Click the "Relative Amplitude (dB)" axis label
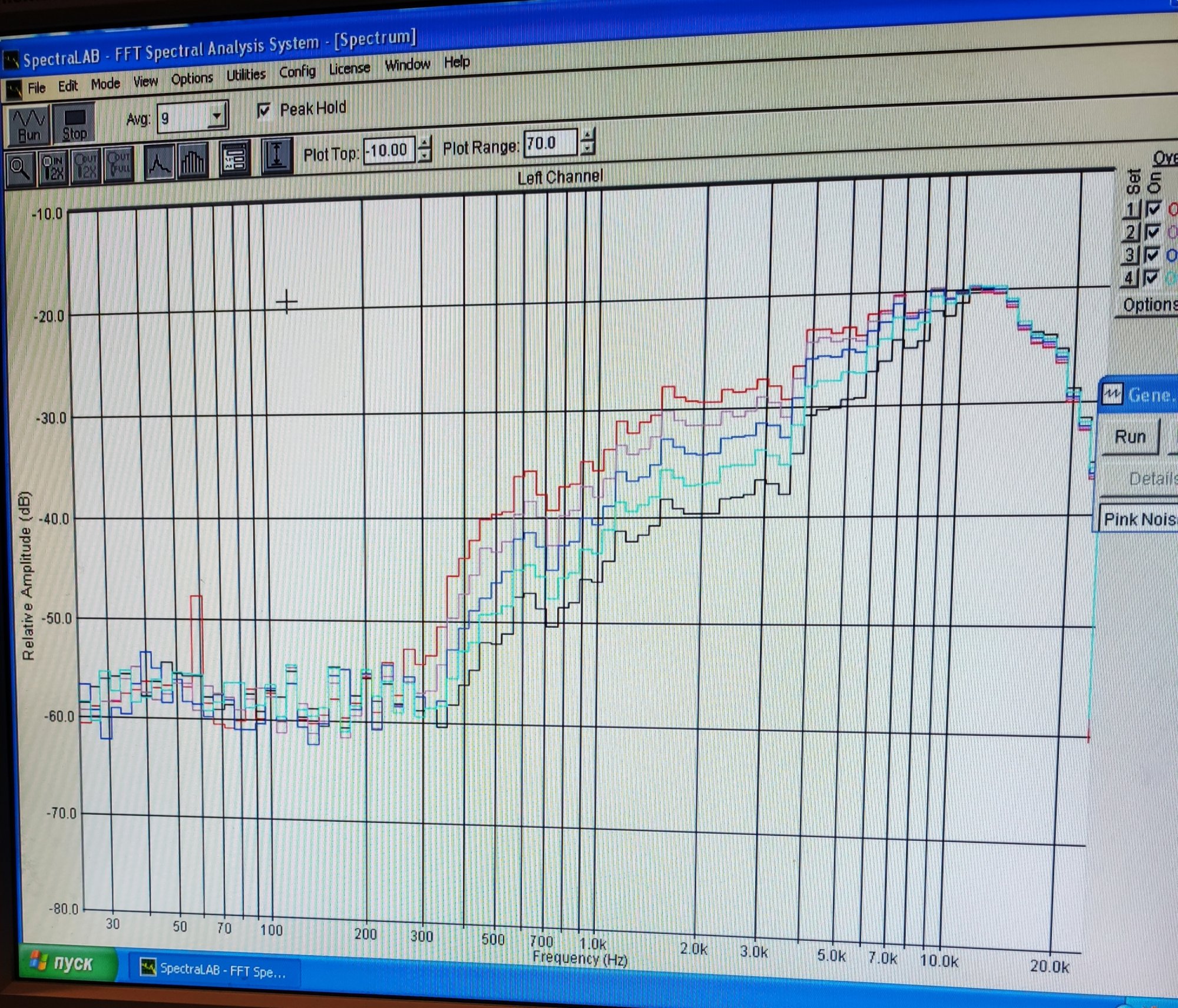This screenshot has height=1008, width=1178. (27, 576)
